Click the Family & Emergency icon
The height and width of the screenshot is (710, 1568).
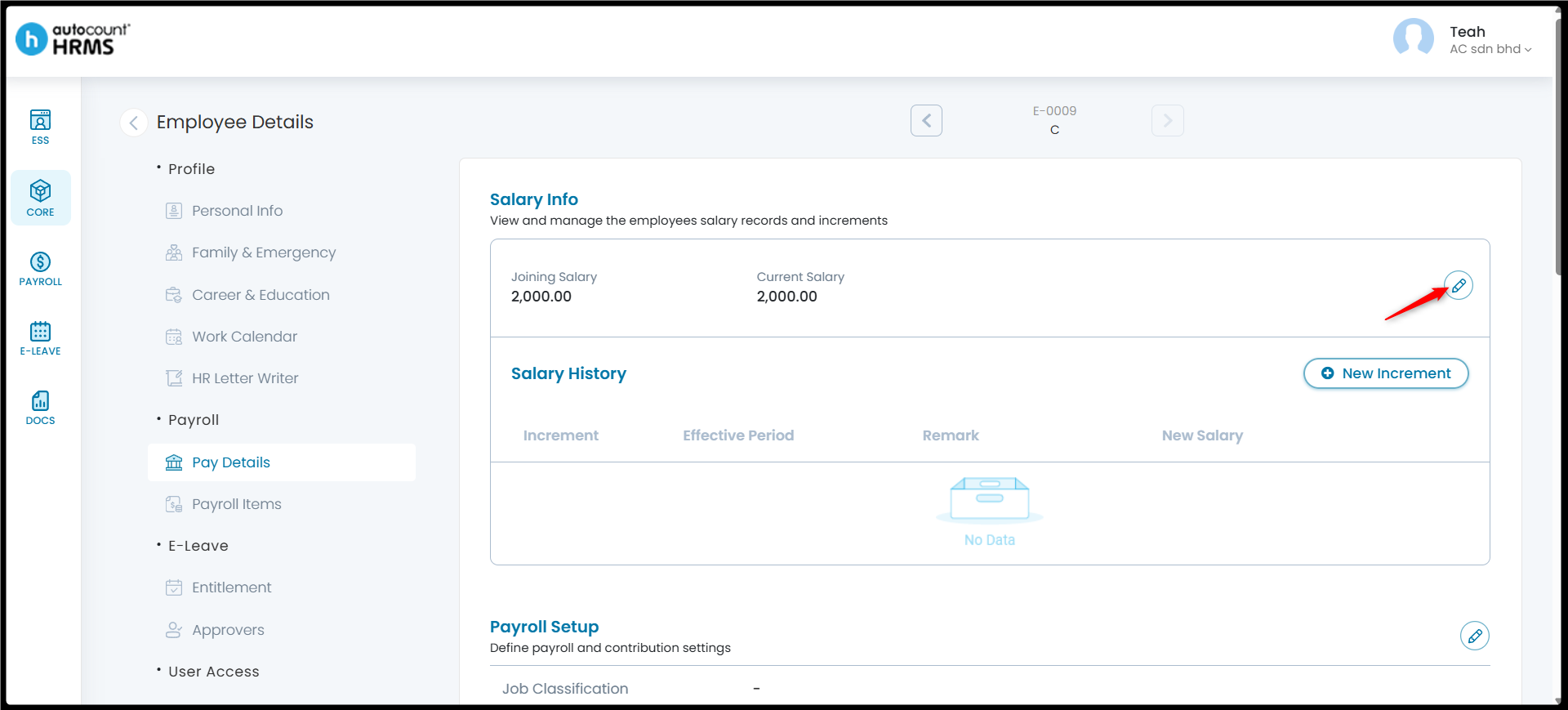(174, 252)
